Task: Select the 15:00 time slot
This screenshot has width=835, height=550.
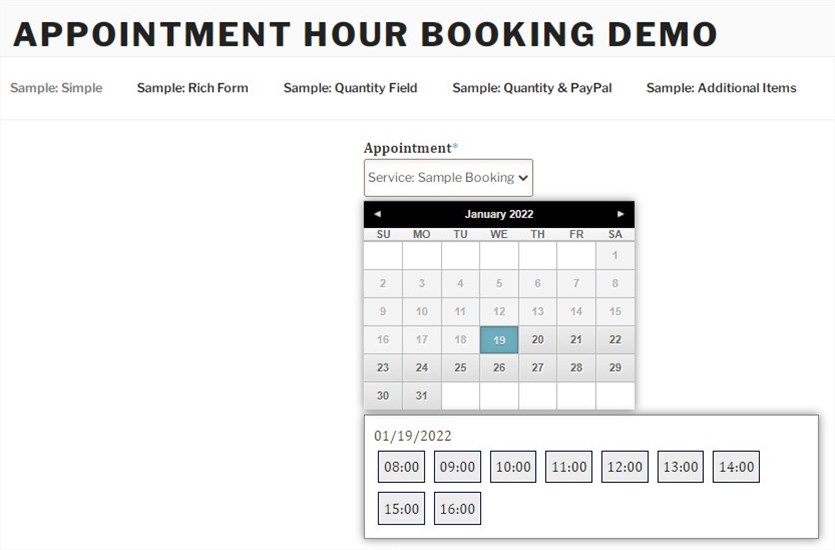Action: coord(402,508)
